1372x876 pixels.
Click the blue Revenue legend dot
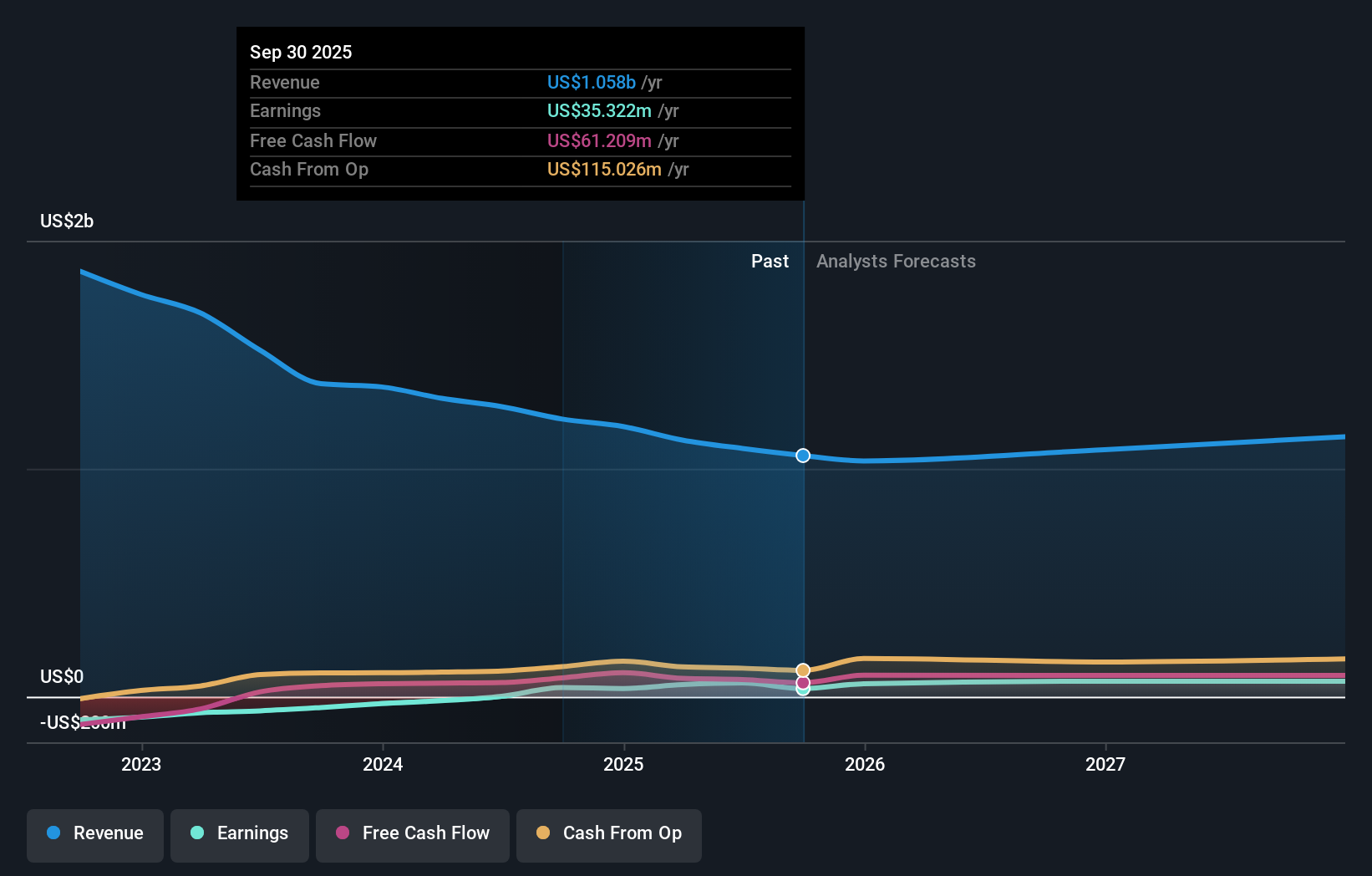point(54,833)
